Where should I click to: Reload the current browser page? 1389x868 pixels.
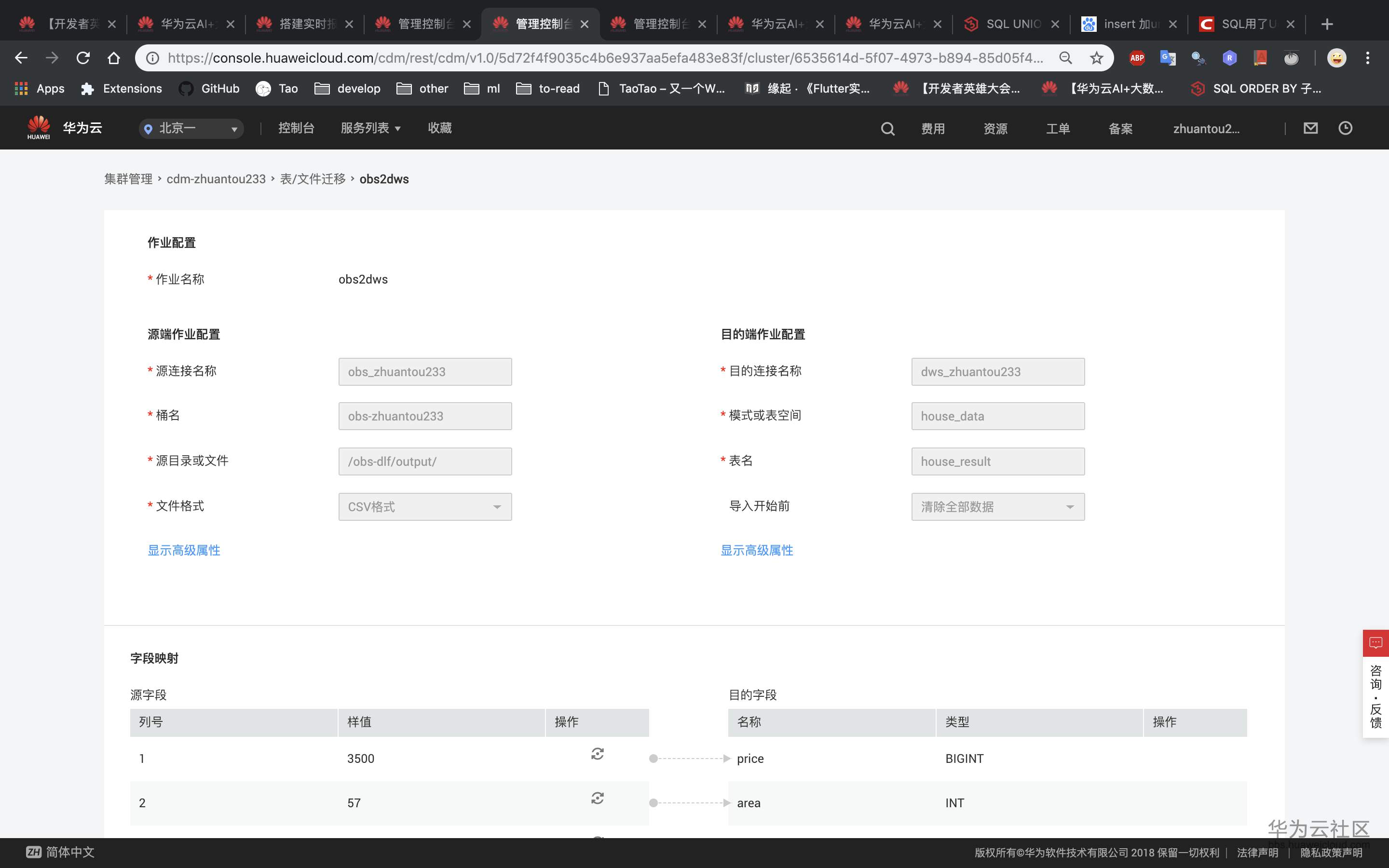(83, 58)
